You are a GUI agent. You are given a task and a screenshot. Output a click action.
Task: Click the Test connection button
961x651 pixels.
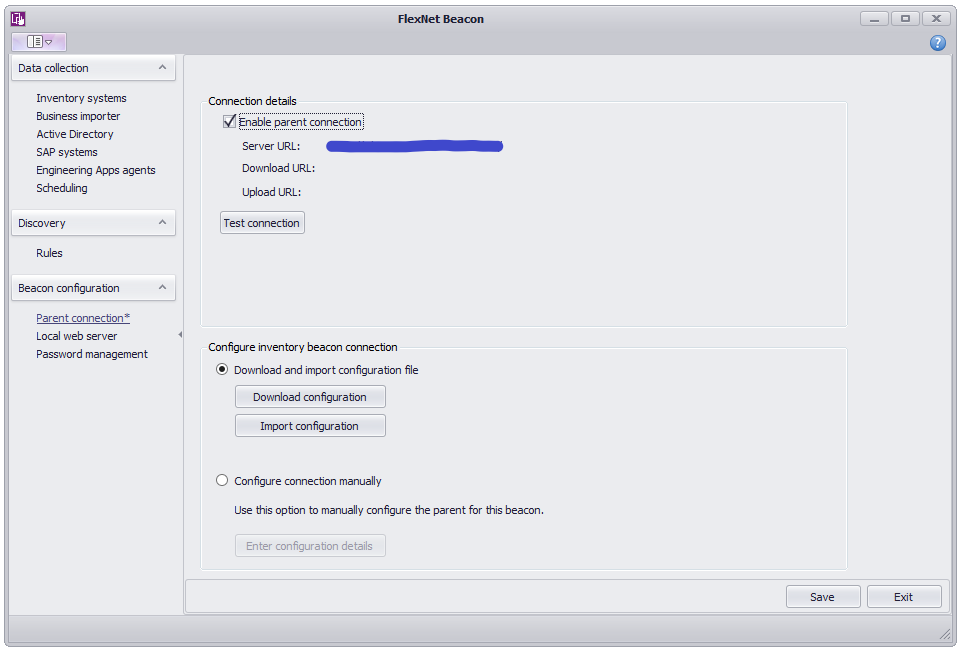point(262,223)
